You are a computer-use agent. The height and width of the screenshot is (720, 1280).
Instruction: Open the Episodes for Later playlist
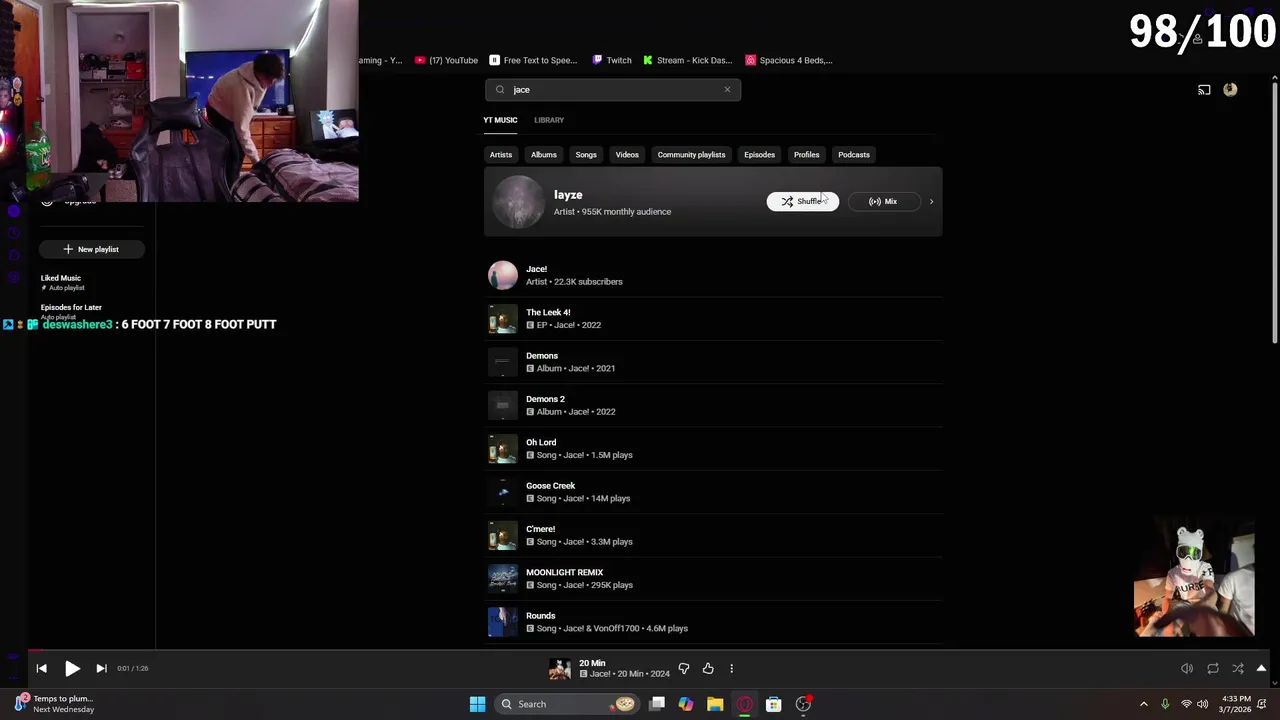click(92, 311)
